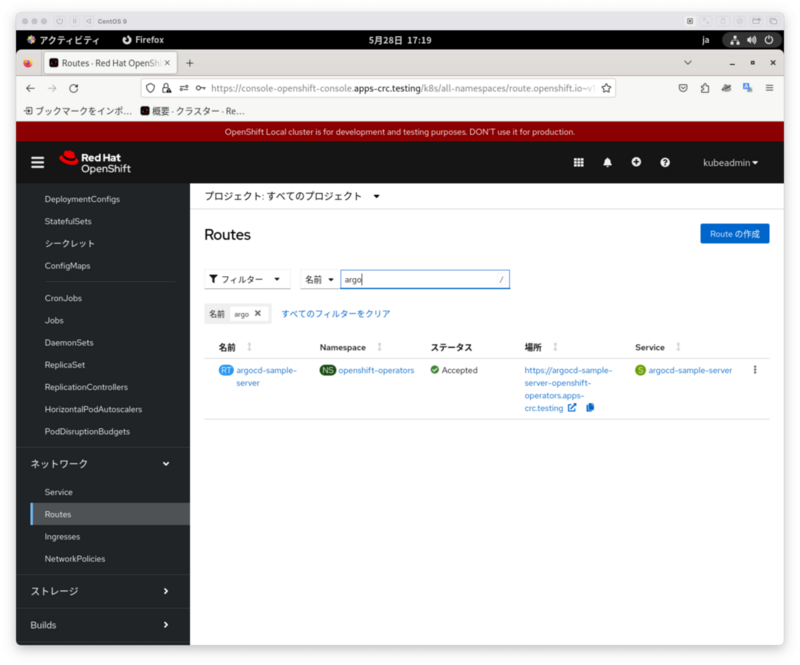Viewport: 800px width, 665px height.
Task: Sort by 場所 column
Action: 541,347
